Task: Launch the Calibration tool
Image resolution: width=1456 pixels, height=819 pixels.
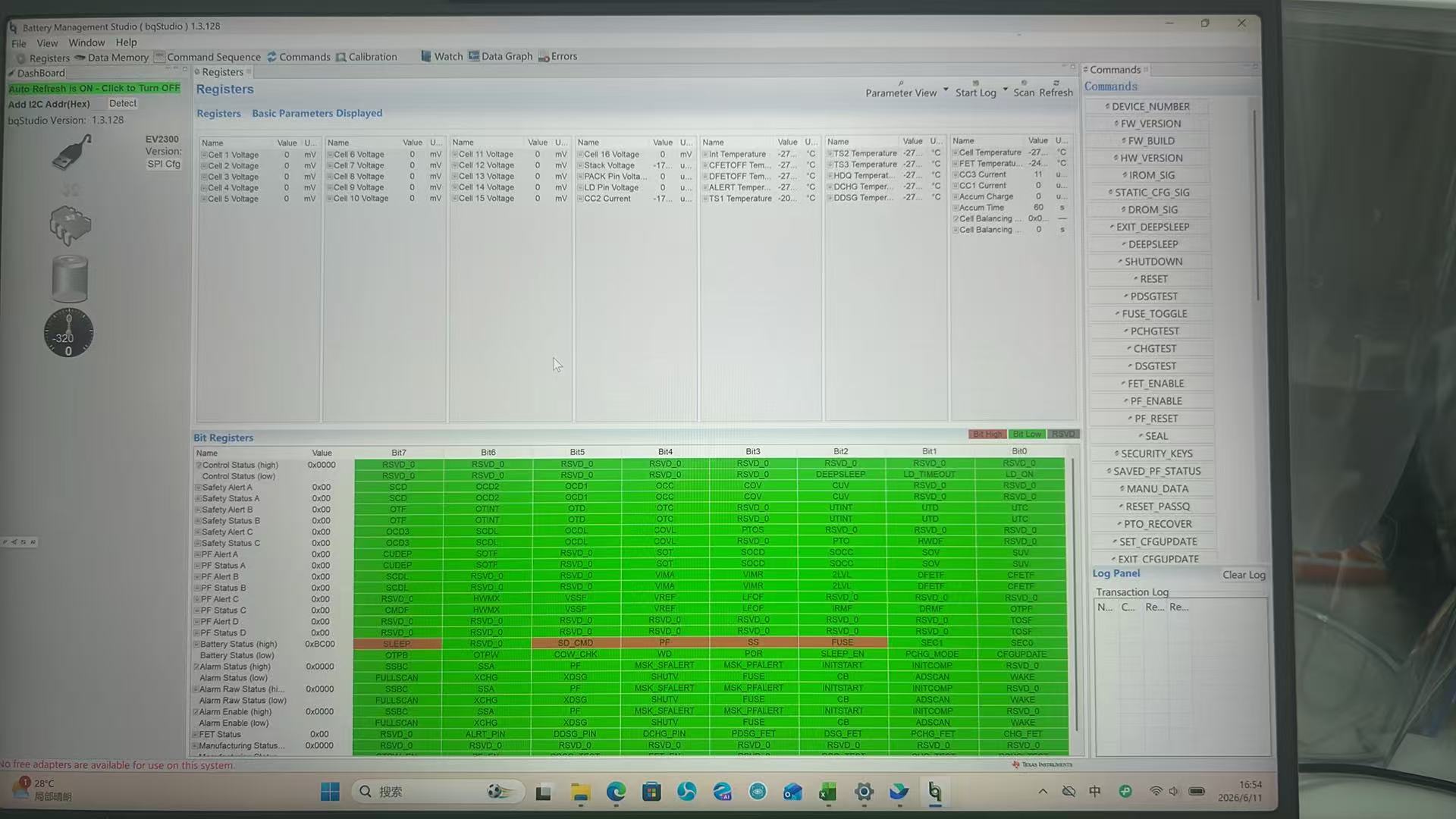Action: coord(366,57)
